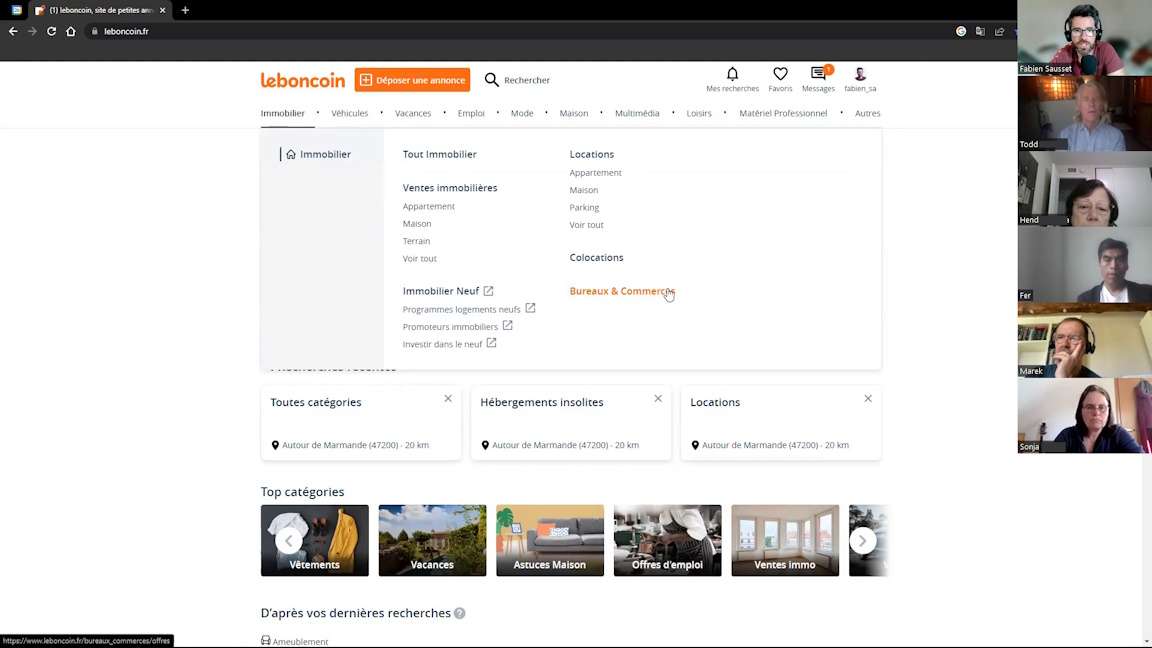
Task: Choose Appartement under Ventes immobilières
Action: coord(428,206)
